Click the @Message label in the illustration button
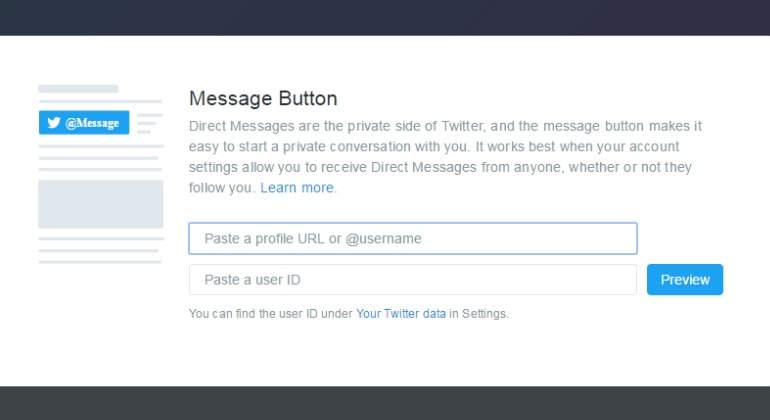The width and height of the screenshot is (770, 420). click(x=92, y=123)
